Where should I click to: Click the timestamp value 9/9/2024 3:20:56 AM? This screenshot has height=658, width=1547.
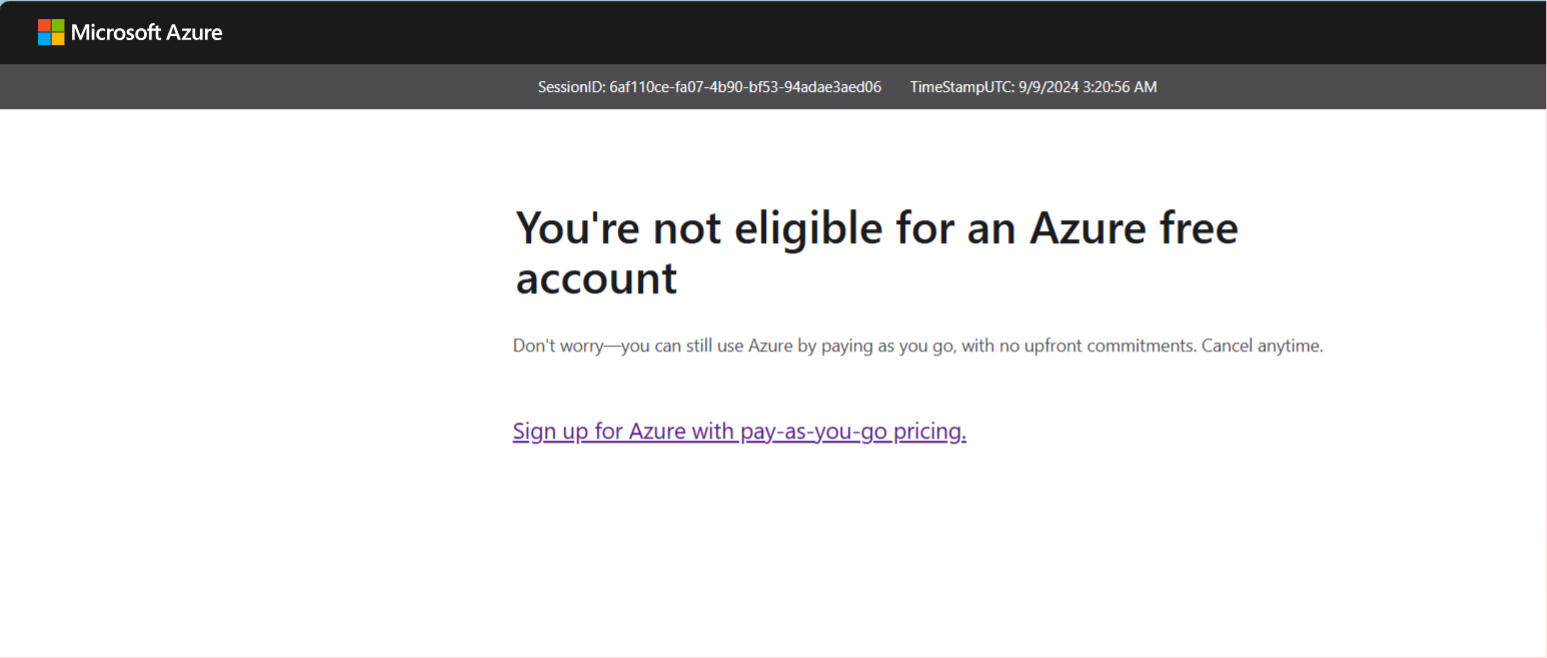tap(1088, 87)
